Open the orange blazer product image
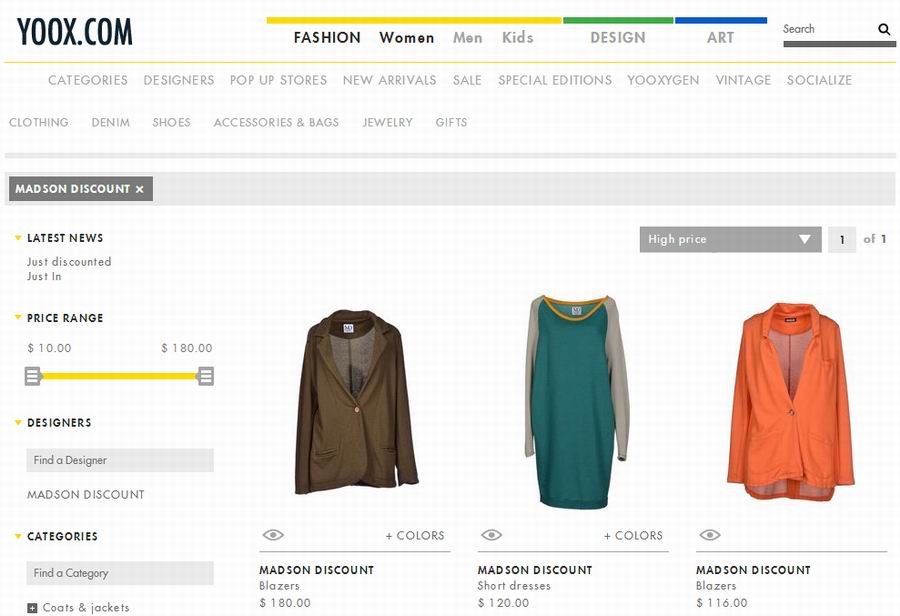Viewport: 900px width, 616px height. coord(791,402)
